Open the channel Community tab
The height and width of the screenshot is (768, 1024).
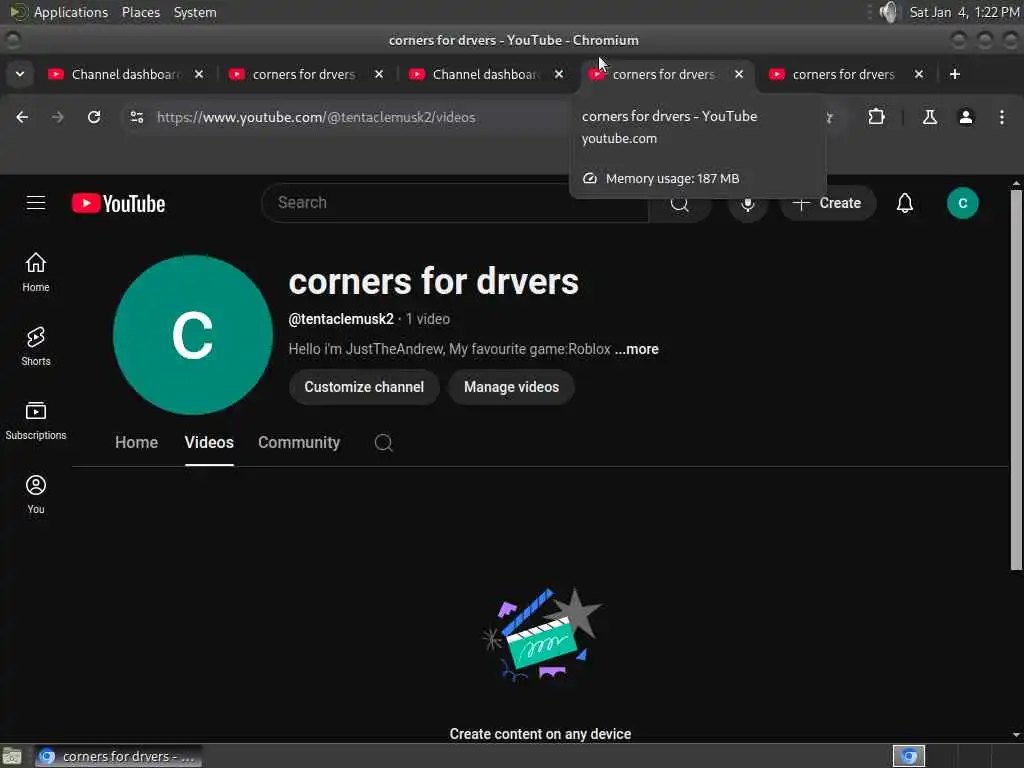coord(299,443)
